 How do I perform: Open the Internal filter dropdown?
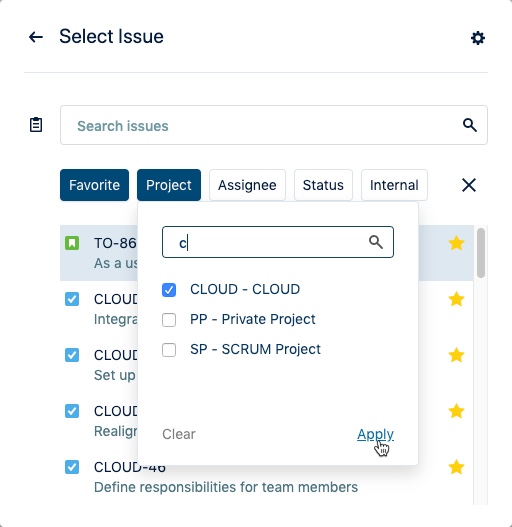click(394, 185)
